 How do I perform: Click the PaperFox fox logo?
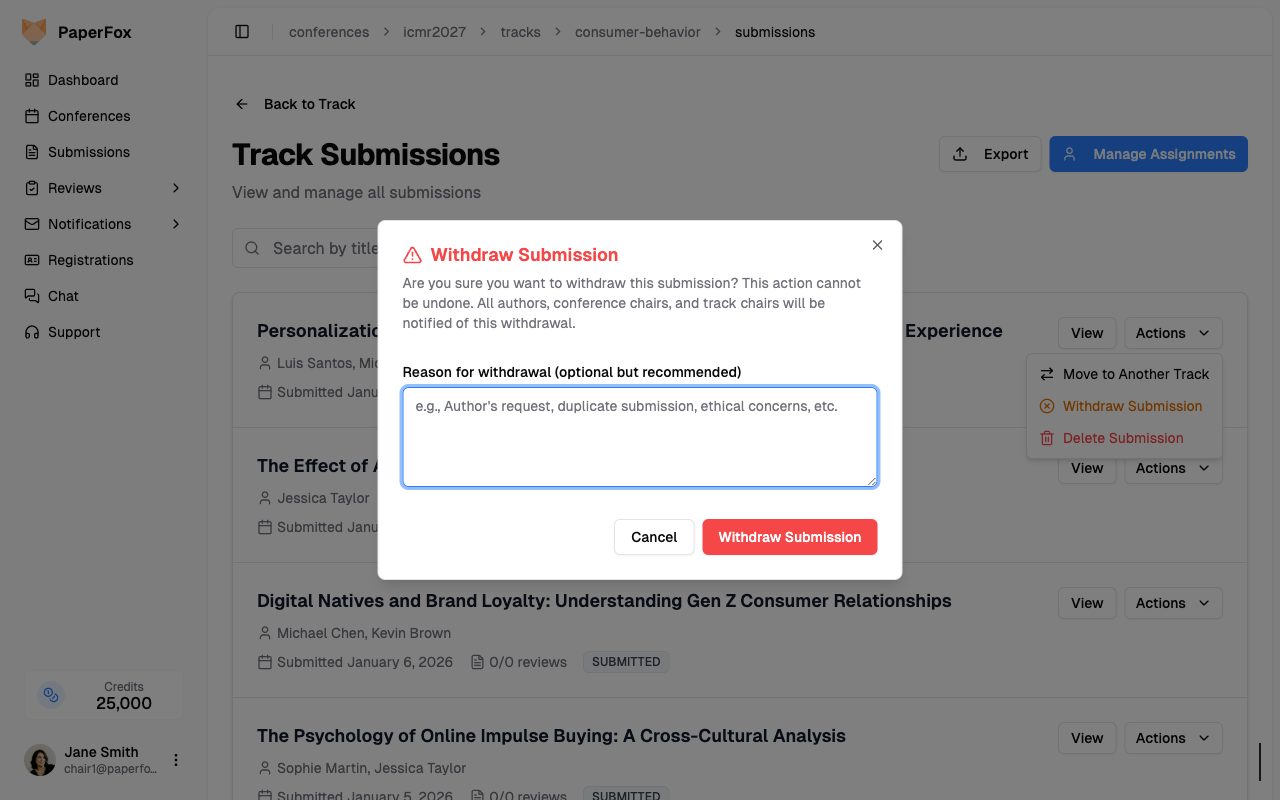[x=34, y=32]
